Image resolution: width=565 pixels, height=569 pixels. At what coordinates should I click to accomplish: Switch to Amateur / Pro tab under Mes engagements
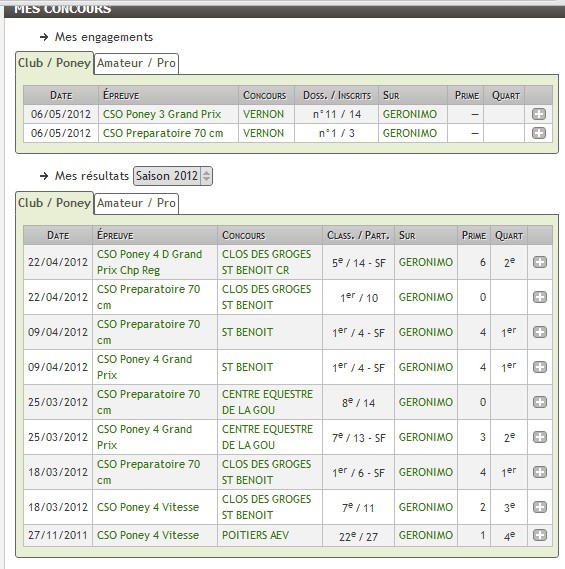point(136,63)
